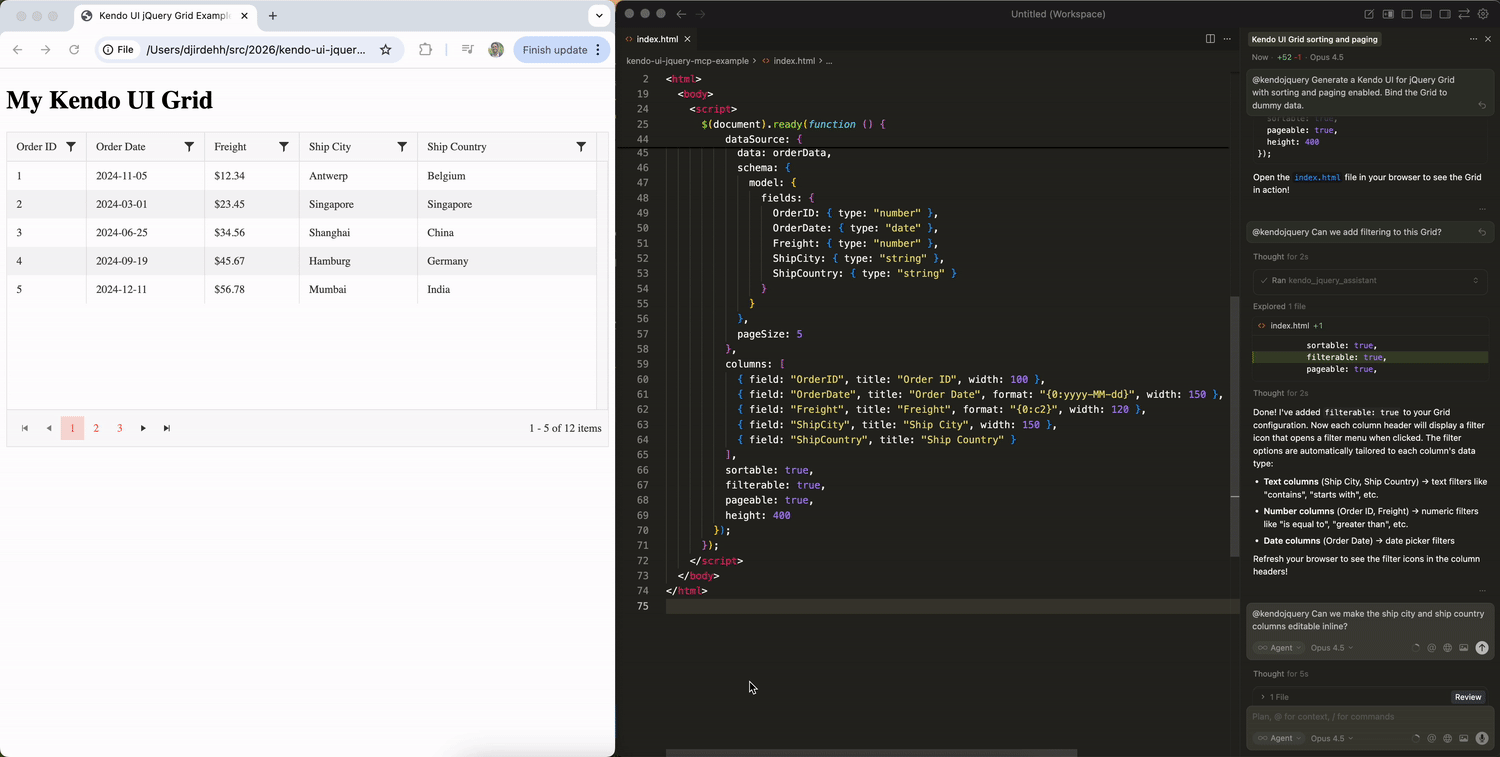The image size is (1500, 757).
Task: Click the Review button in the chat panel
Action: pos(1467,697)
